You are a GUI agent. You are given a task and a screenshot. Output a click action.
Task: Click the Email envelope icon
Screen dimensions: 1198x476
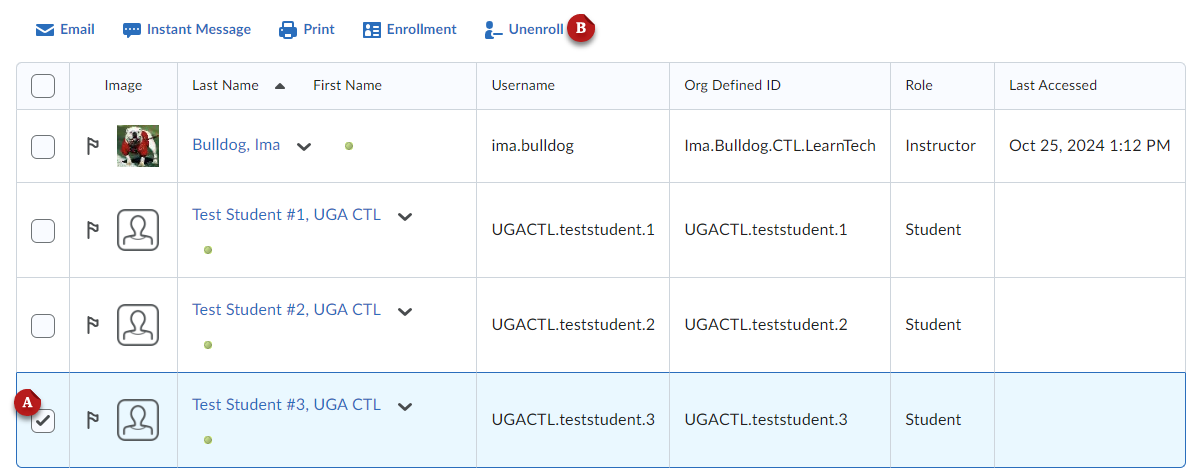tap(44, 30)
